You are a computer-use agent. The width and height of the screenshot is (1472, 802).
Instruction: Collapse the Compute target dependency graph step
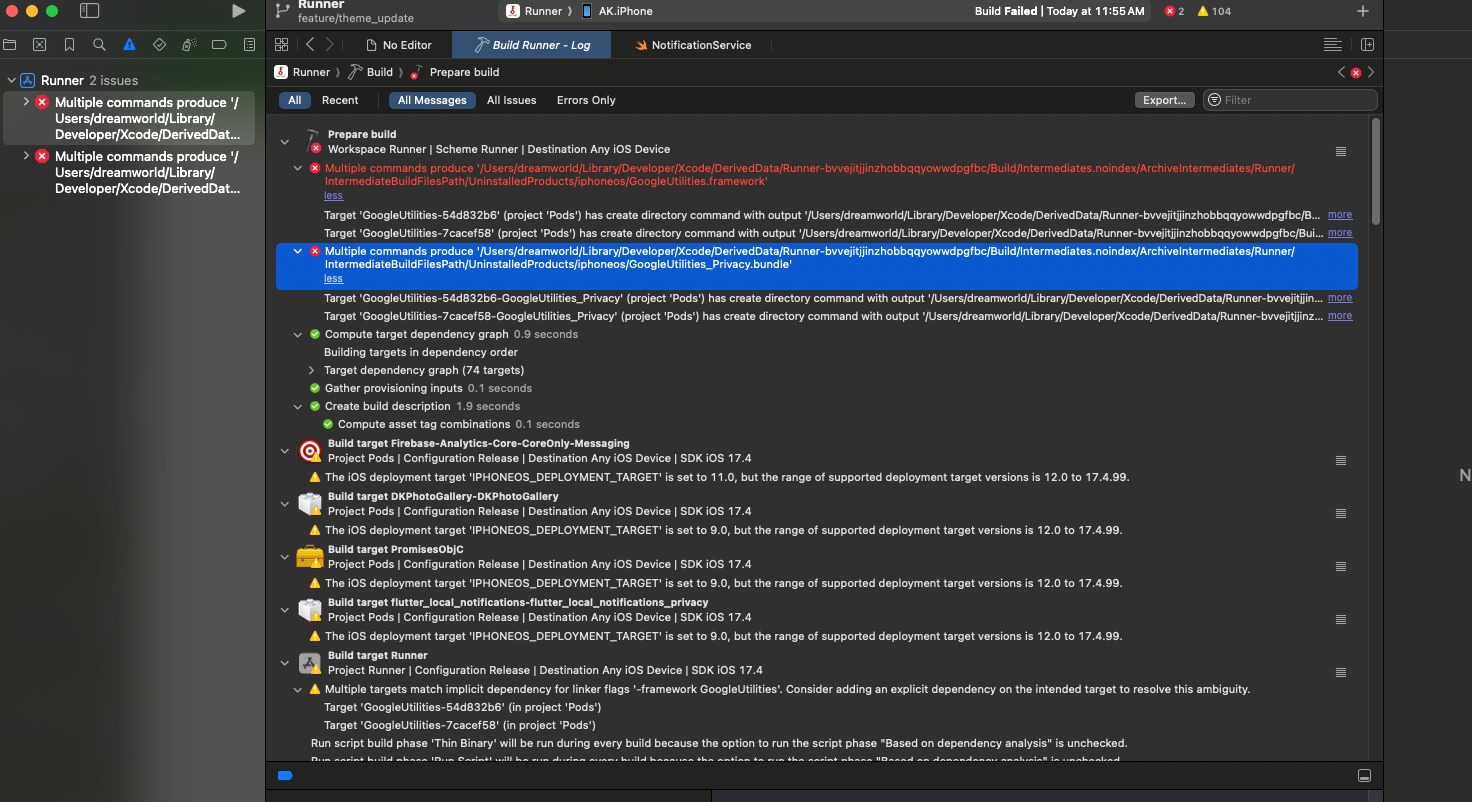(298, 335)
